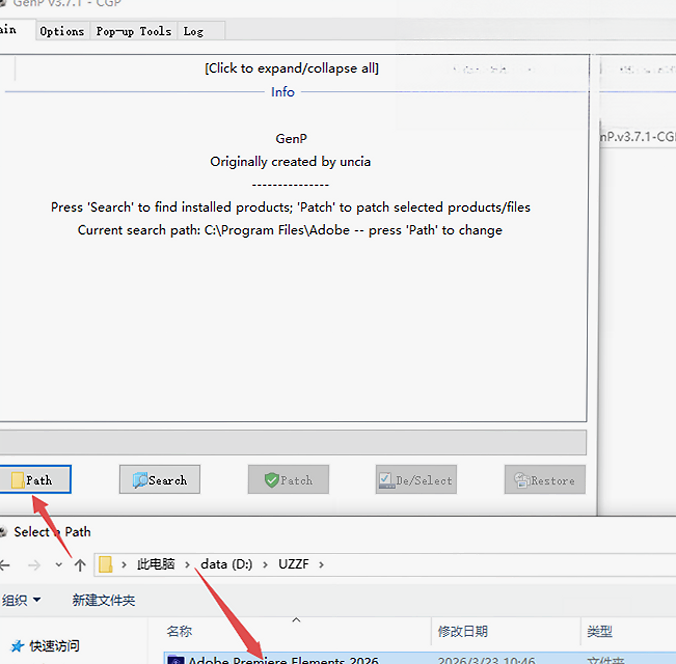Click the De/Select button
The image size is (676, 664).
tap(416, 479)
